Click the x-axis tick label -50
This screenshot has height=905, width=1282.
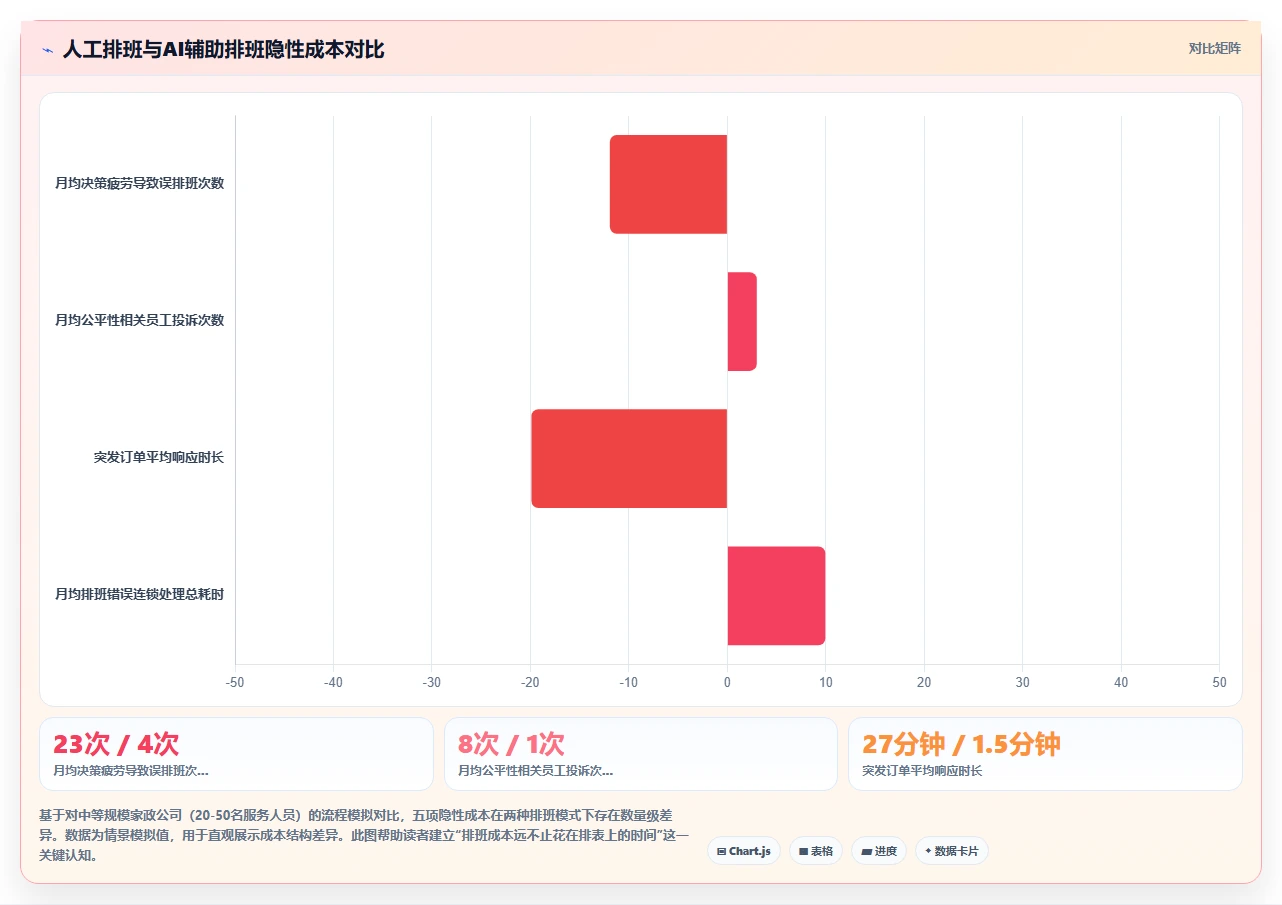(x=235, y=682)
